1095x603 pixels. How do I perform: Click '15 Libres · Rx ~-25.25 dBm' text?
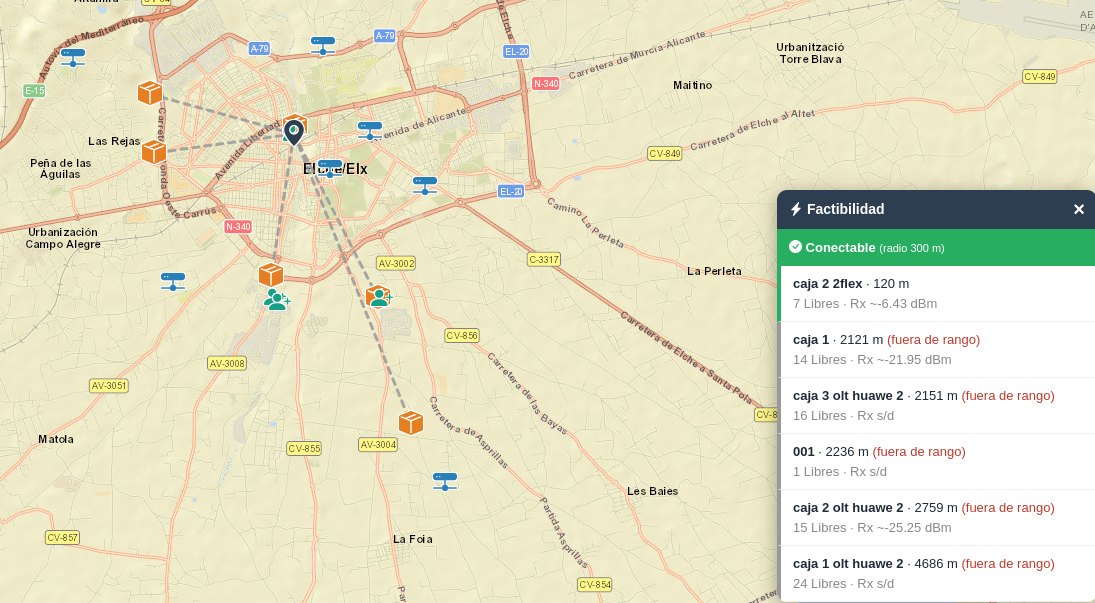tap(872, 528)
